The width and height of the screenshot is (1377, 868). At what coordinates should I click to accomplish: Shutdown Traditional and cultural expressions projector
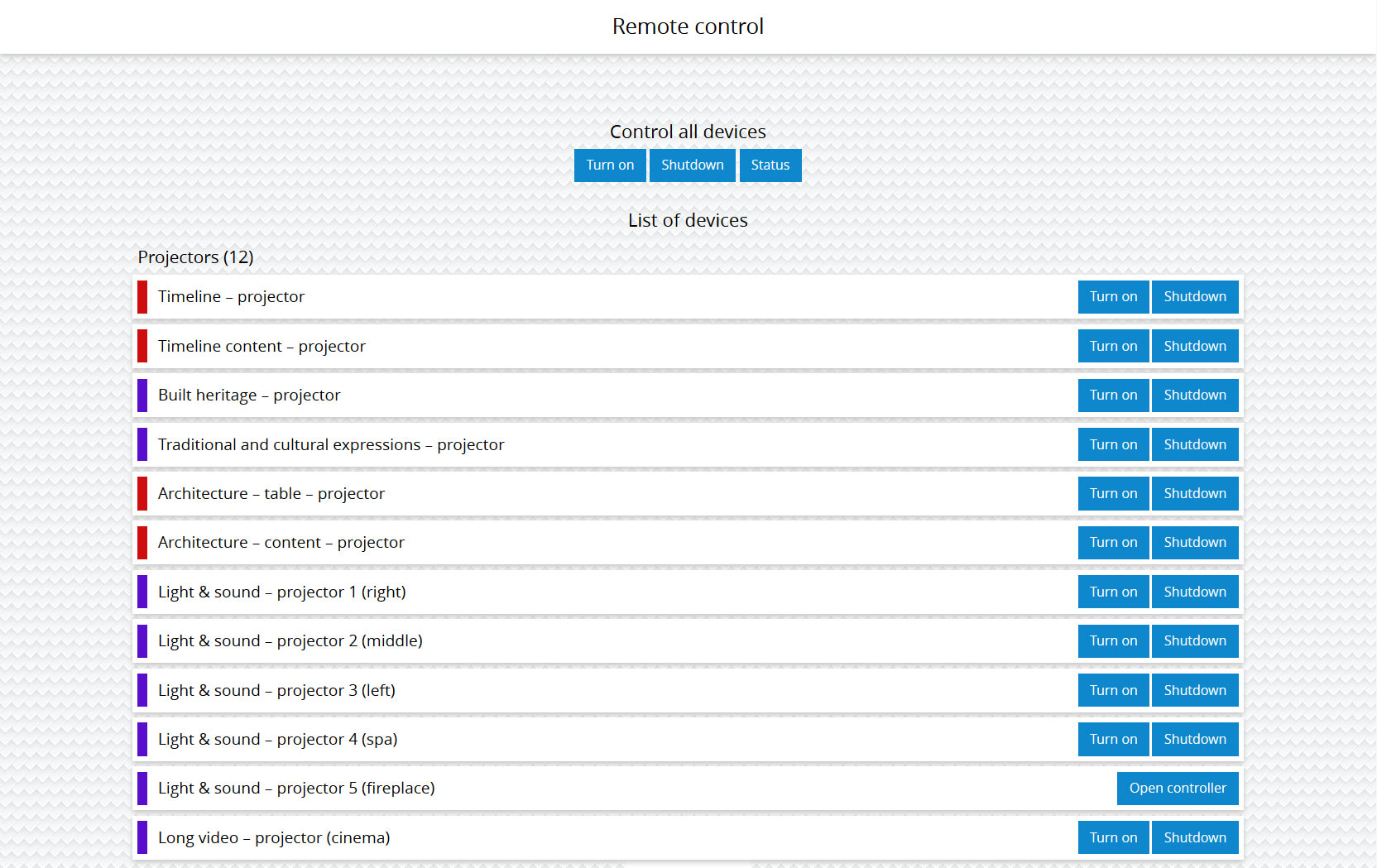click(1195, 444)
